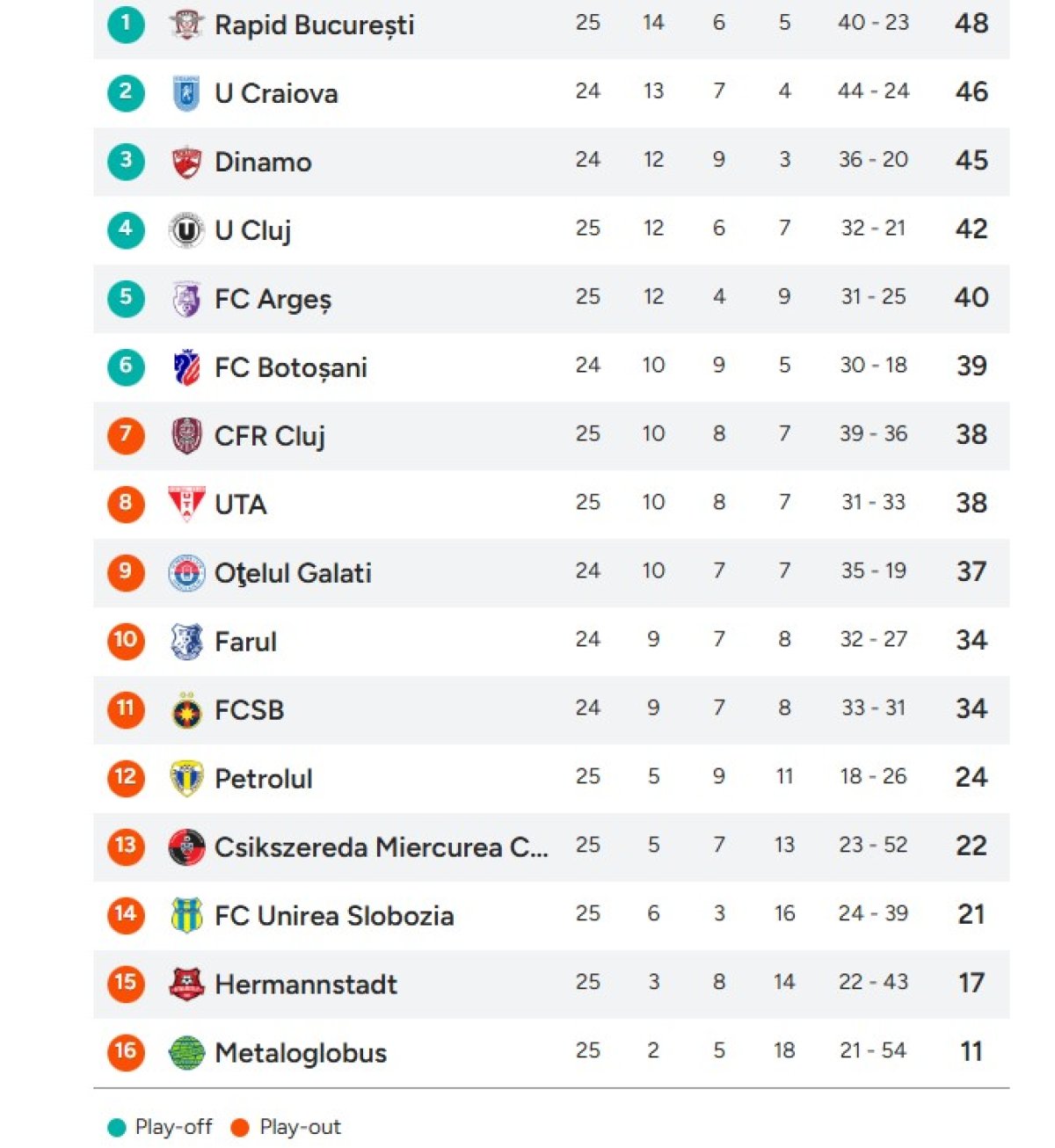Click the U Craiova team logo
The height and width of the screenshot is (1148, 1055).
186,93
